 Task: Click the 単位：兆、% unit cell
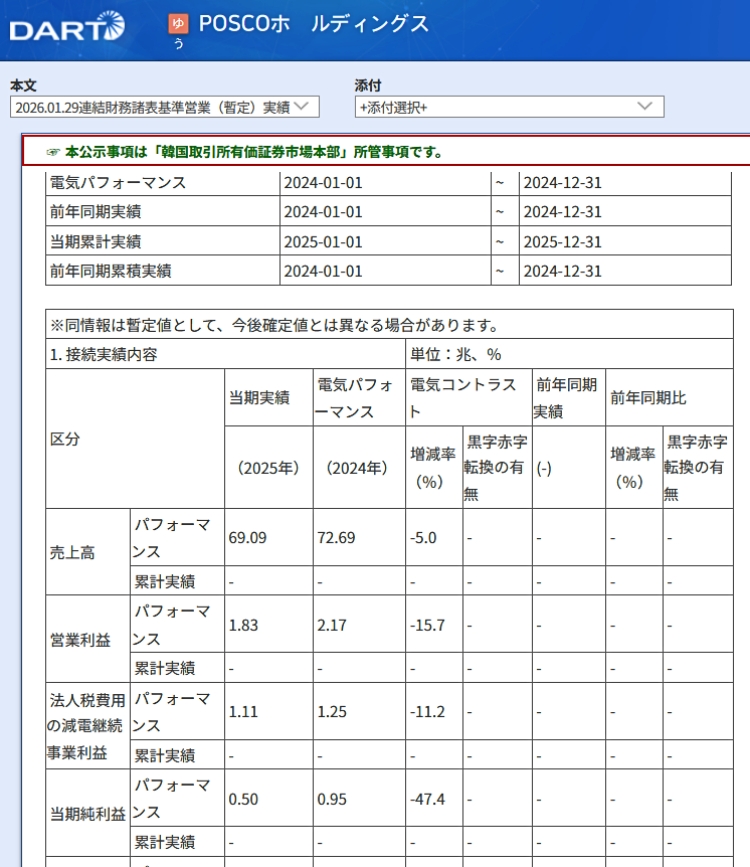pos(455,354)
